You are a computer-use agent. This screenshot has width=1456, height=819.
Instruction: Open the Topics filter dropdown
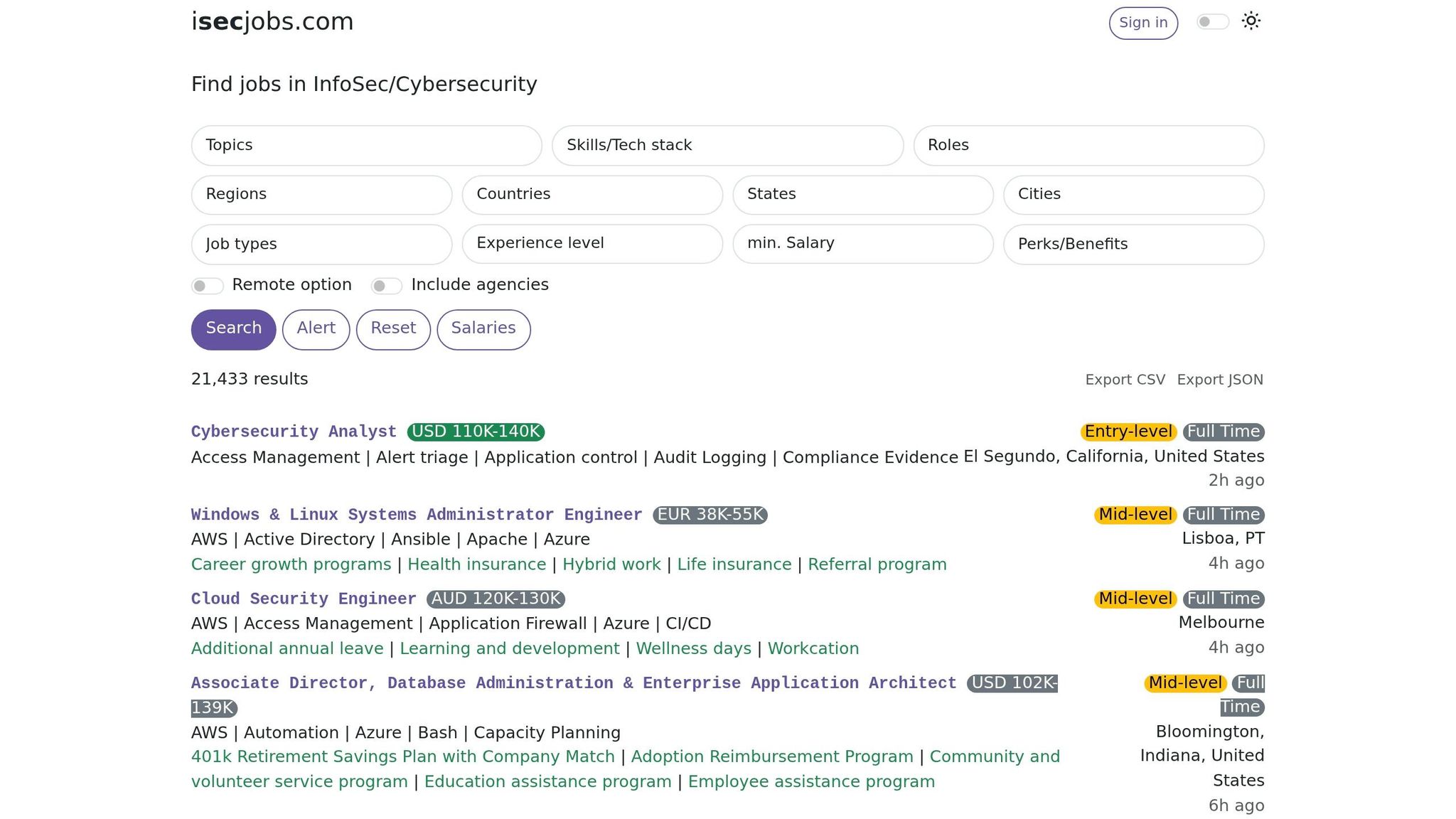pyautogui.click(x=367, y=146)
